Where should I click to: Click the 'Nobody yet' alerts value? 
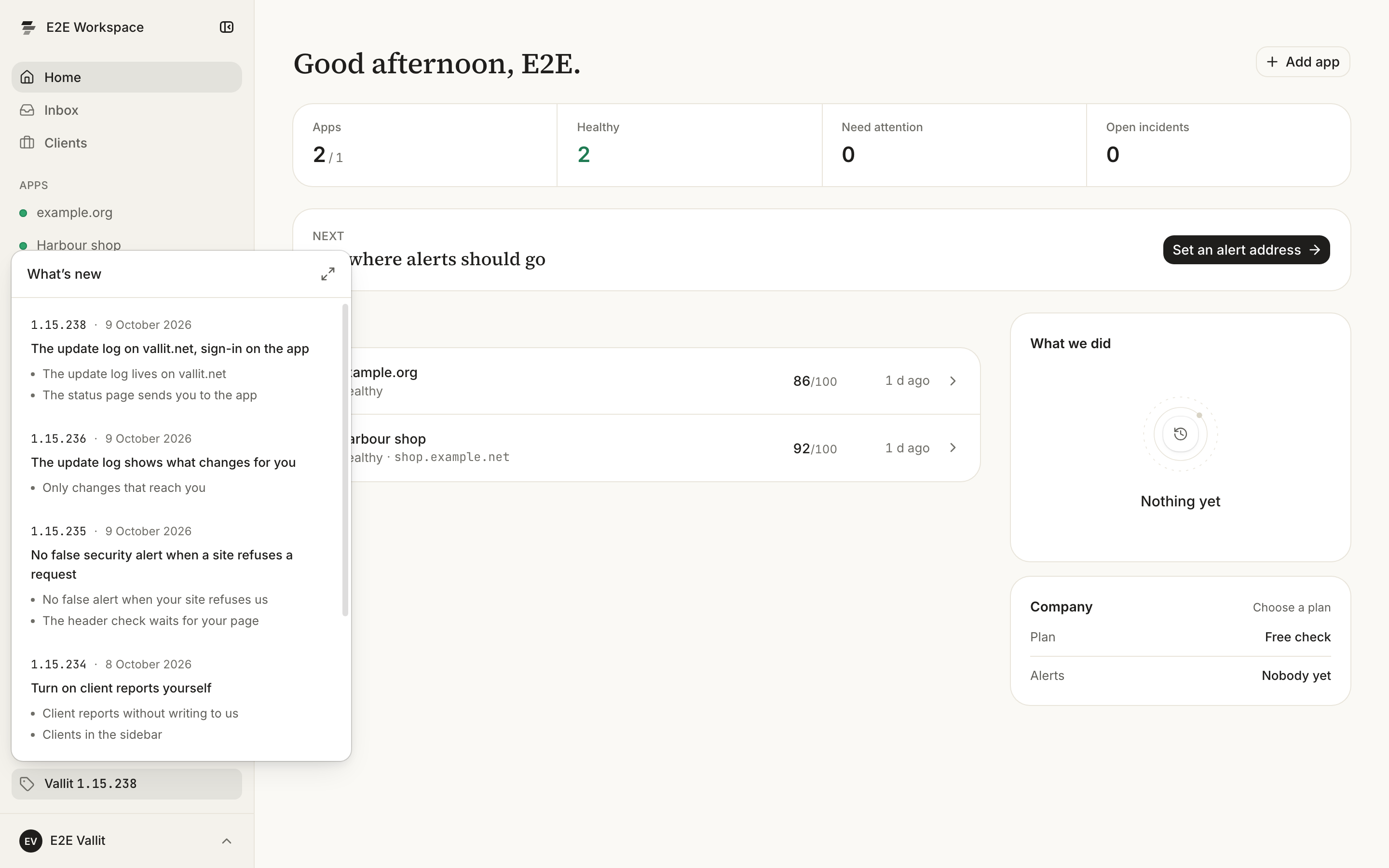pyautogui.click(x=1296, y=675)
